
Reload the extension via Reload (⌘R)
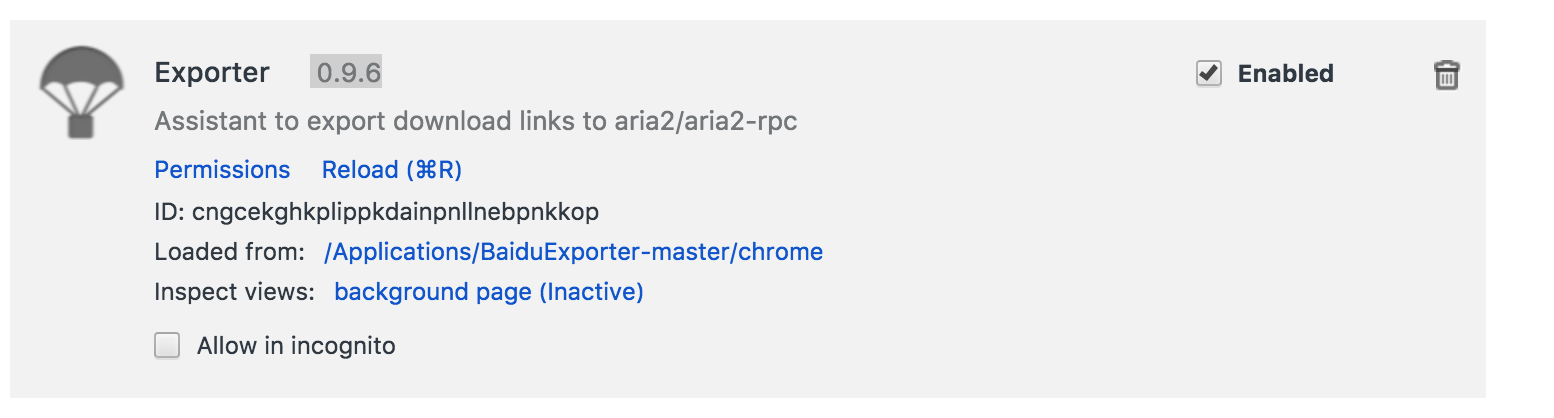[392, 170]
